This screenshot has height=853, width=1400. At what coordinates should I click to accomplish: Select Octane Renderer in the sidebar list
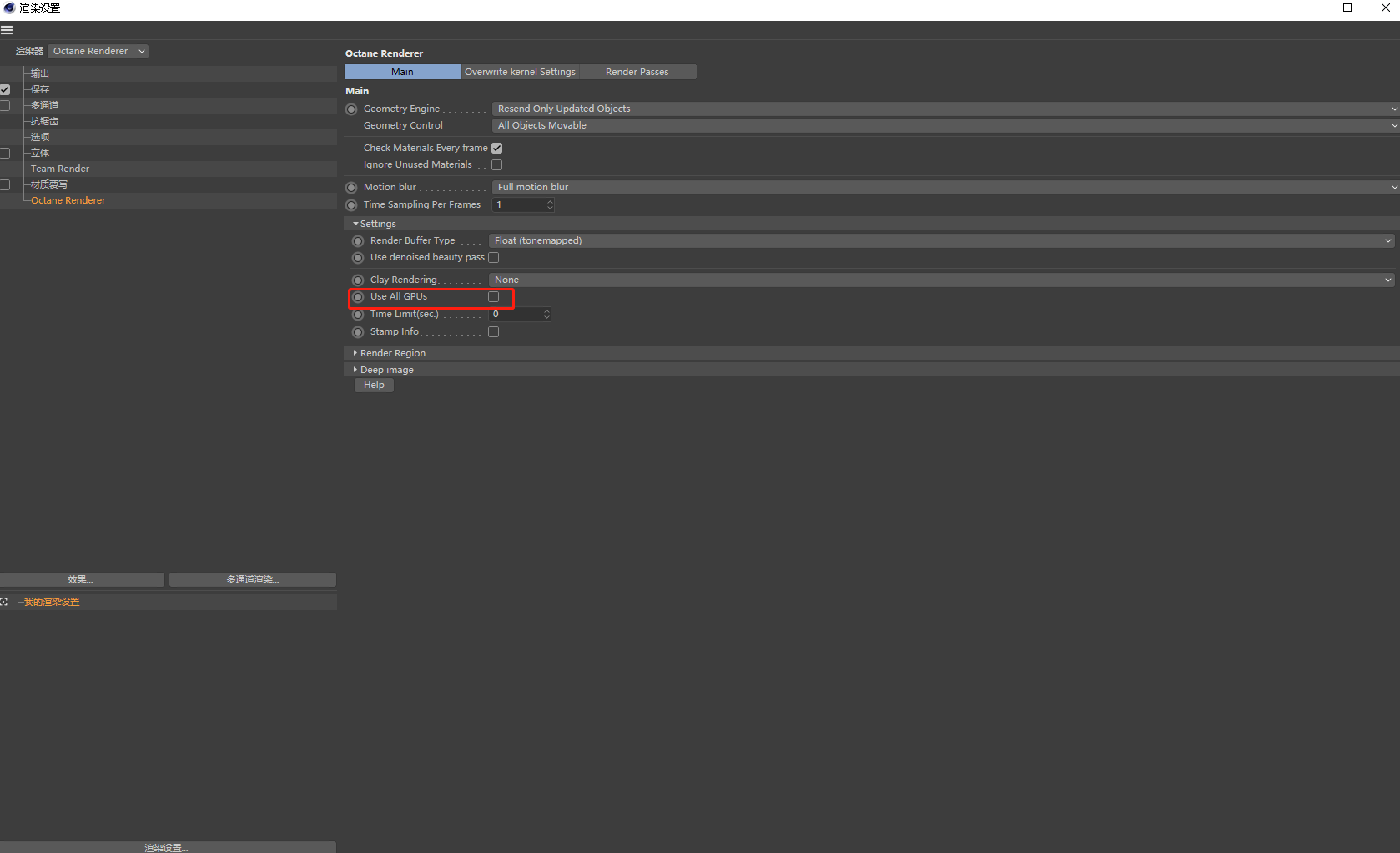click(x=68, y=200)
